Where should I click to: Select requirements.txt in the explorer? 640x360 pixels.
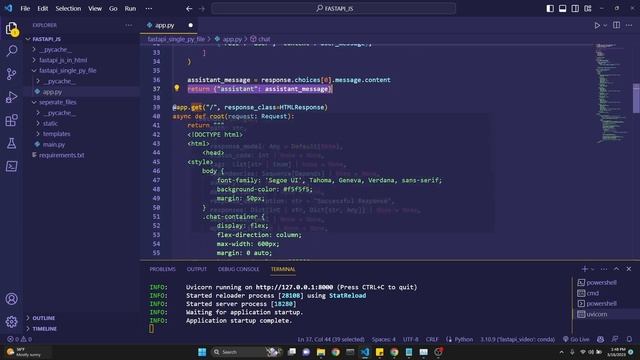pyautogui.click(x=61, y=155)
